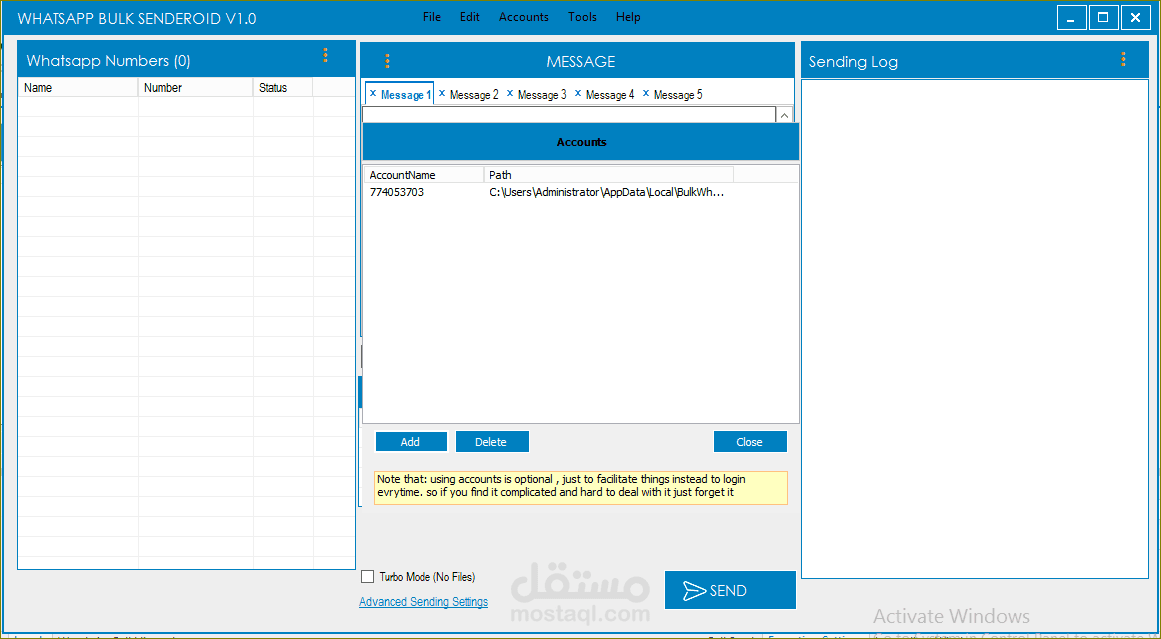Open the File menu
The image size is (1161, 639).
pos(432,16)
